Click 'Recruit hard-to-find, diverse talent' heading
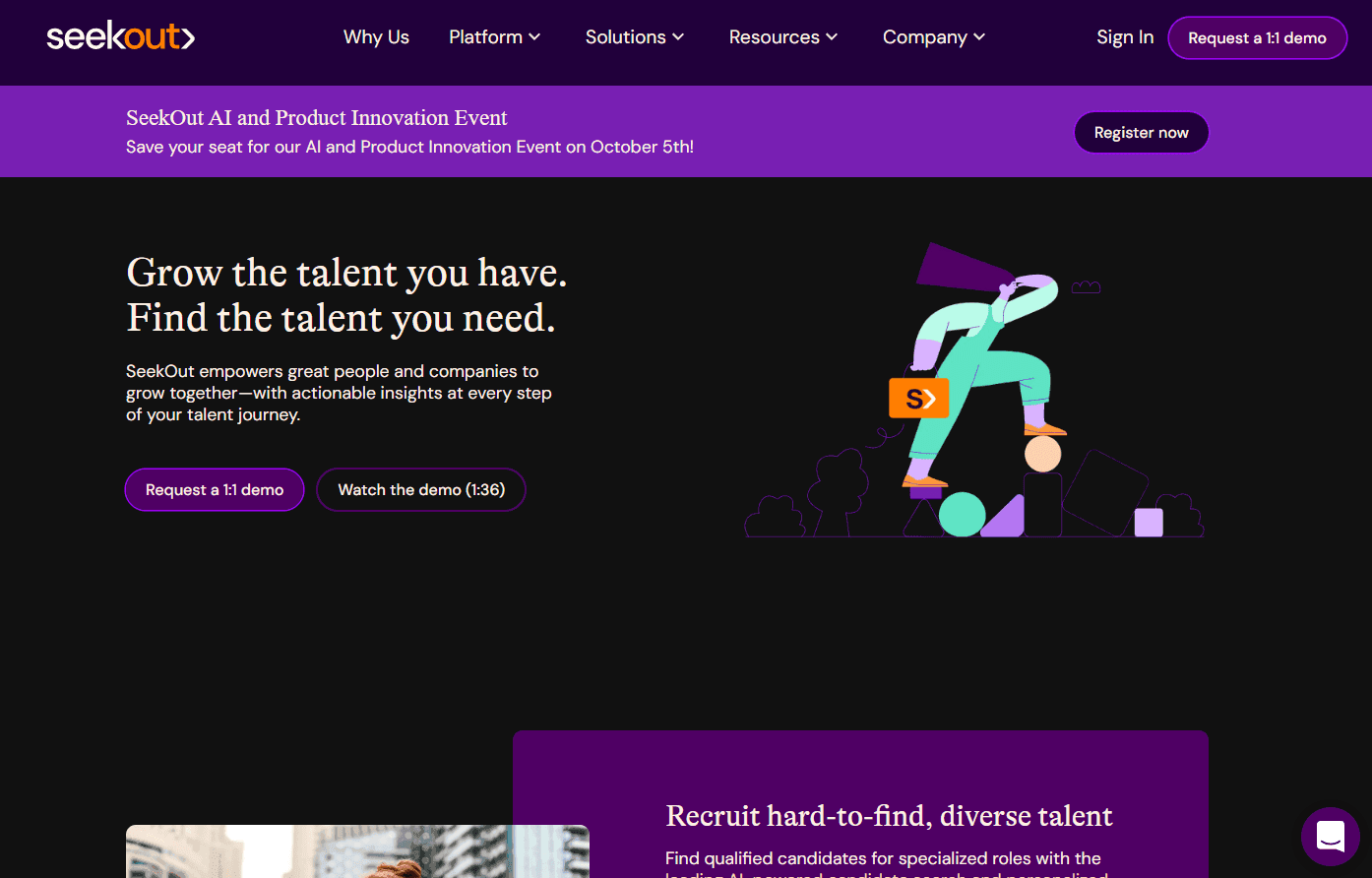This screenshot has width=1372, height=878. click(x=889, y=816)
